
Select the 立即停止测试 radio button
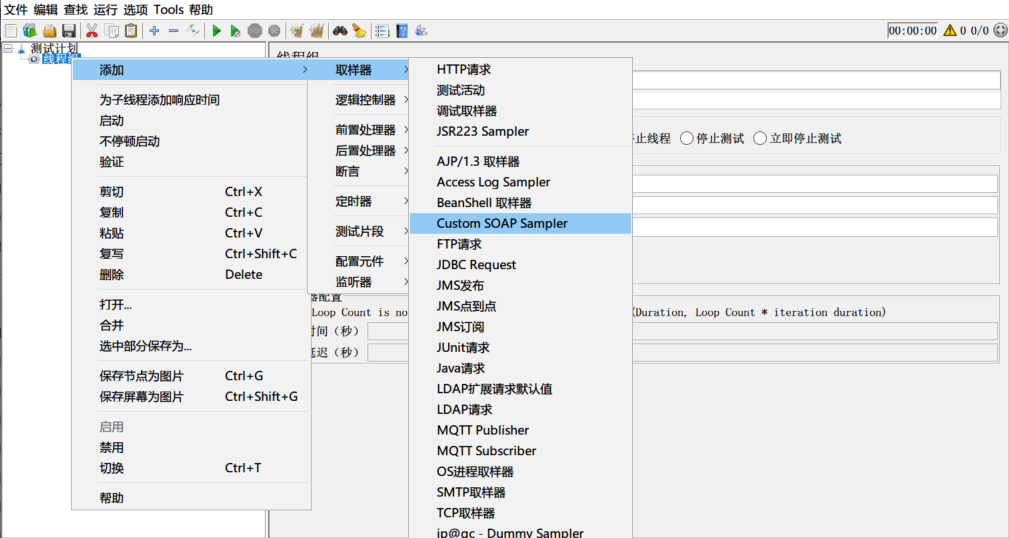[x=760, y=138]
